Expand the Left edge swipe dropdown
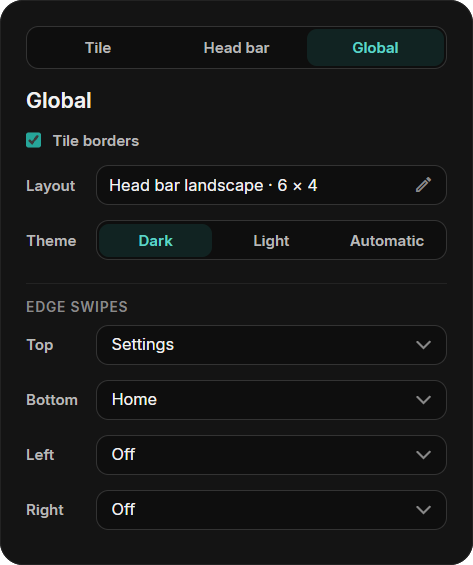Screen dimensions: 473x565 point(271,455)
